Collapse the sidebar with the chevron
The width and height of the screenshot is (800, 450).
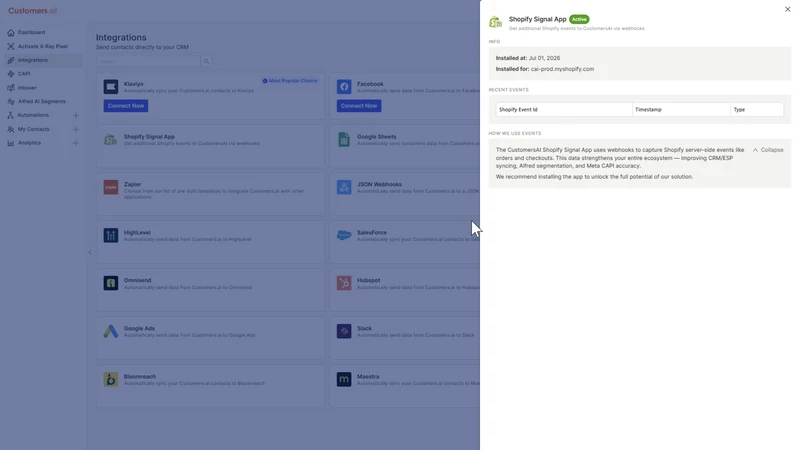pyautogui.click(x=90, y=252)
